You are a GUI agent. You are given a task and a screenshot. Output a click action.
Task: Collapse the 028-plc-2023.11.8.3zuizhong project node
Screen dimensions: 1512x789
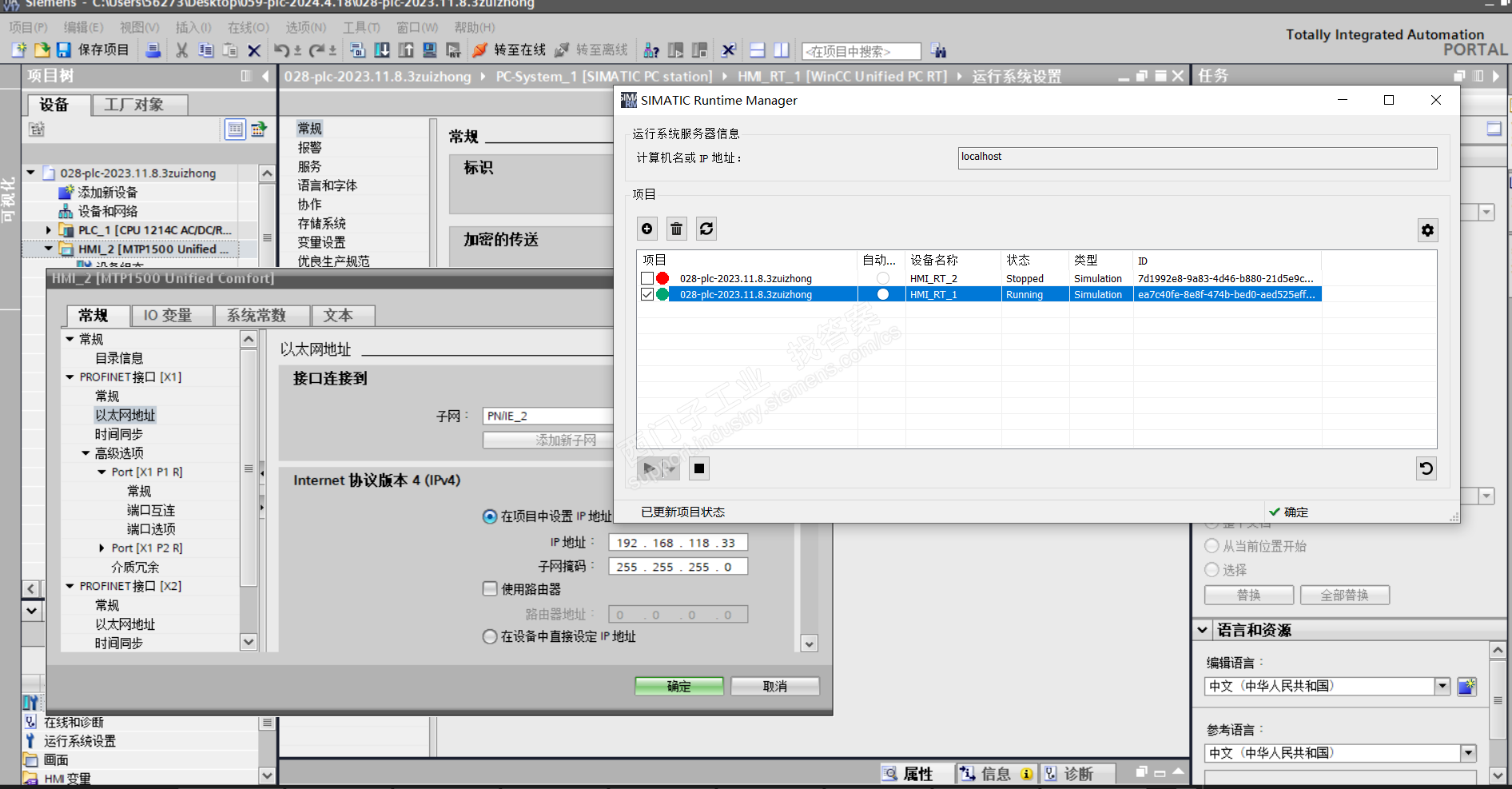point(31,173)
